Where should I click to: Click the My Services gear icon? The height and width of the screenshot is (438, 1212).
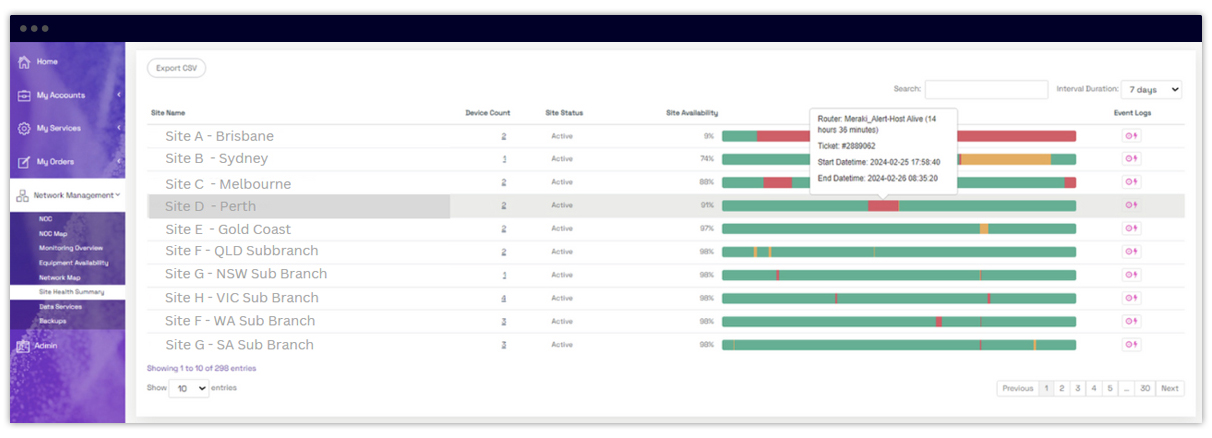point(24,129)
